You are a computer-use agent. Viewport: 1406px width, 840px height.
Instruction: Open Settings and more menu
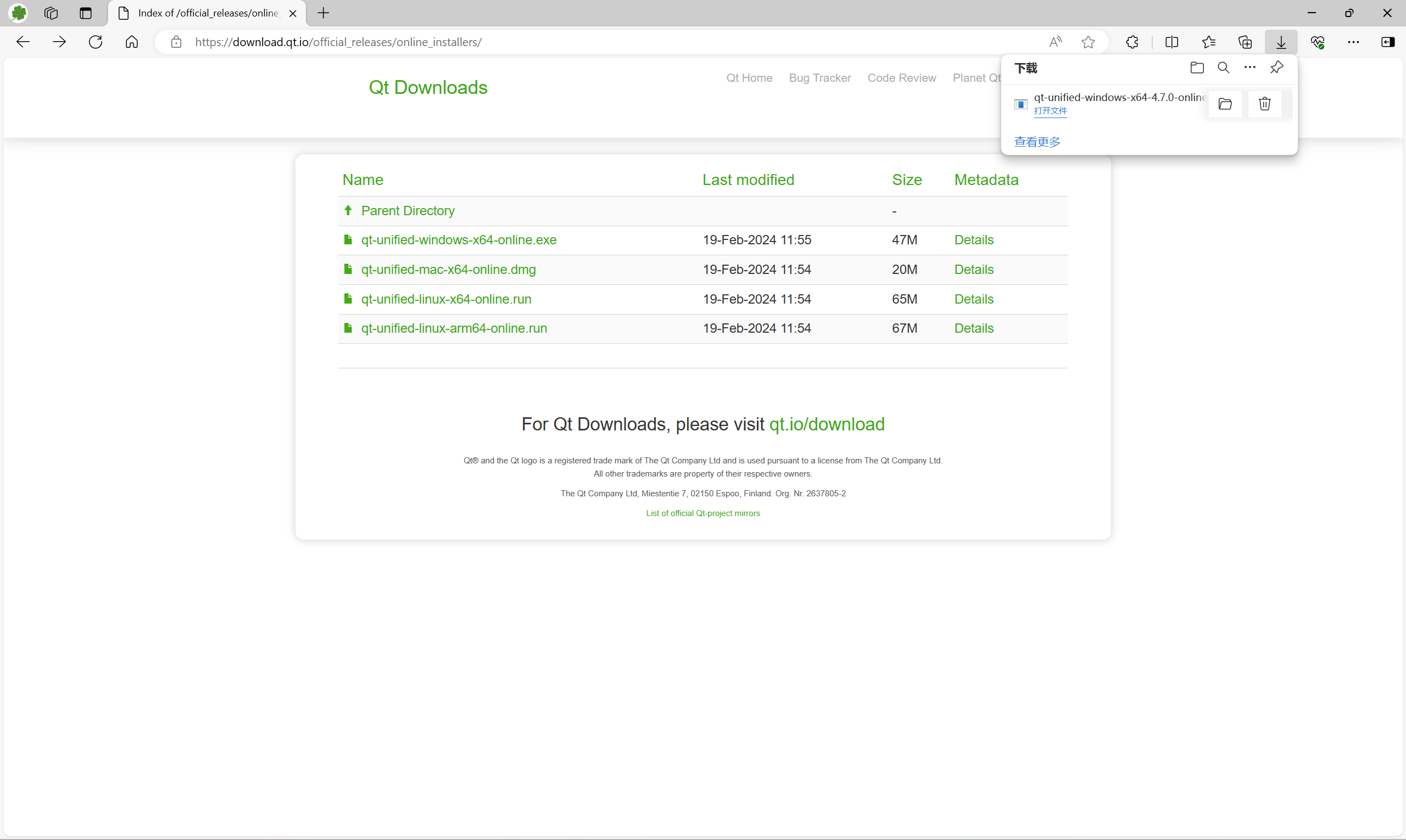1353,42
